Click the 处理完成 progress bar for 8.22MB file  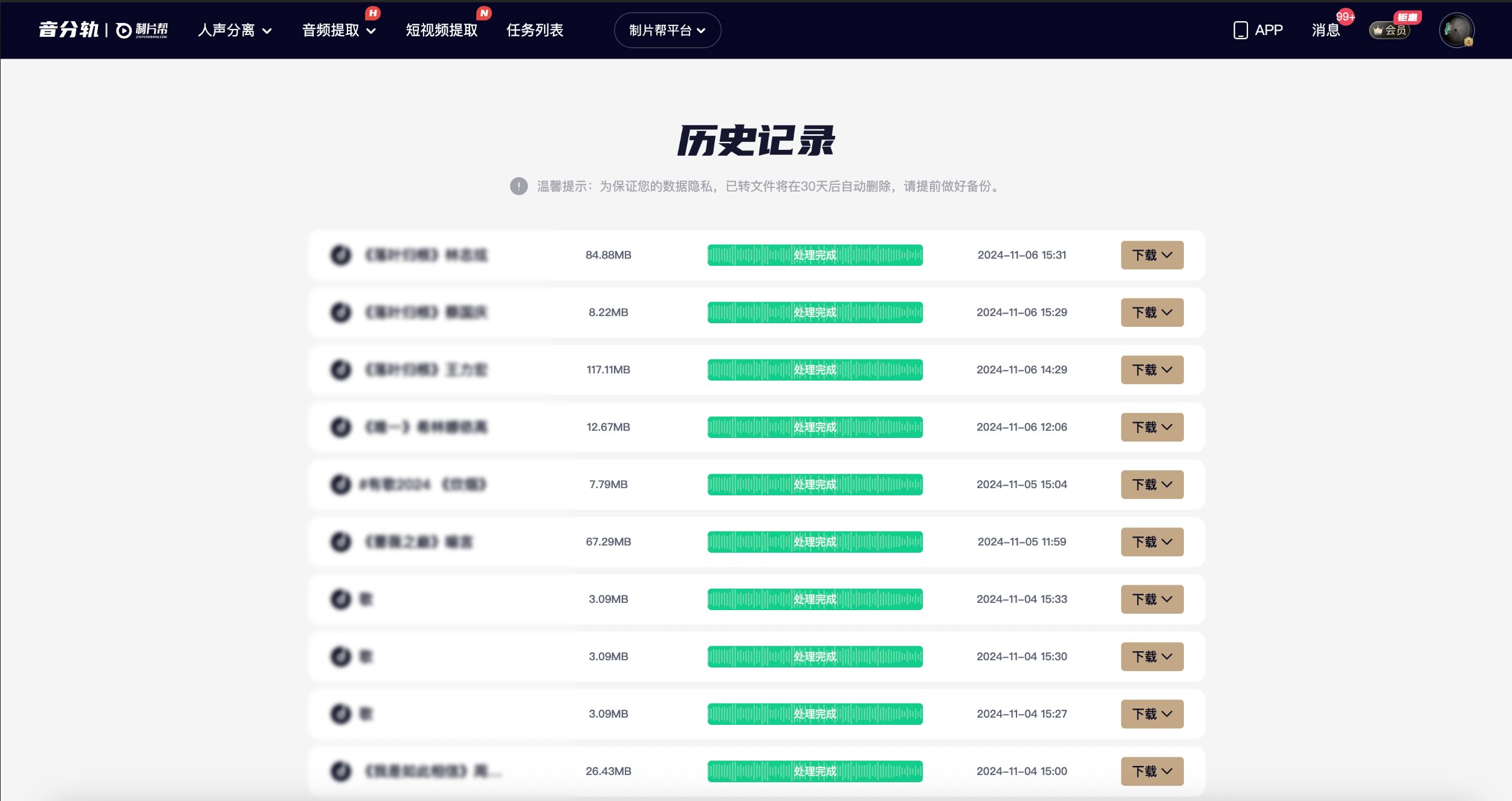(815, 312)
